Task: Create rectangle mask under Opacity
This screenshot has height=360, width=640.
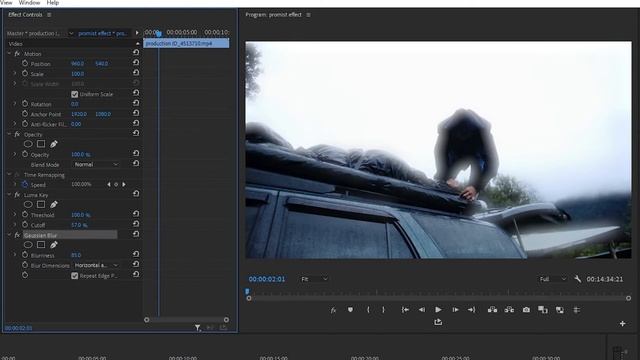Action: [41, 144]
